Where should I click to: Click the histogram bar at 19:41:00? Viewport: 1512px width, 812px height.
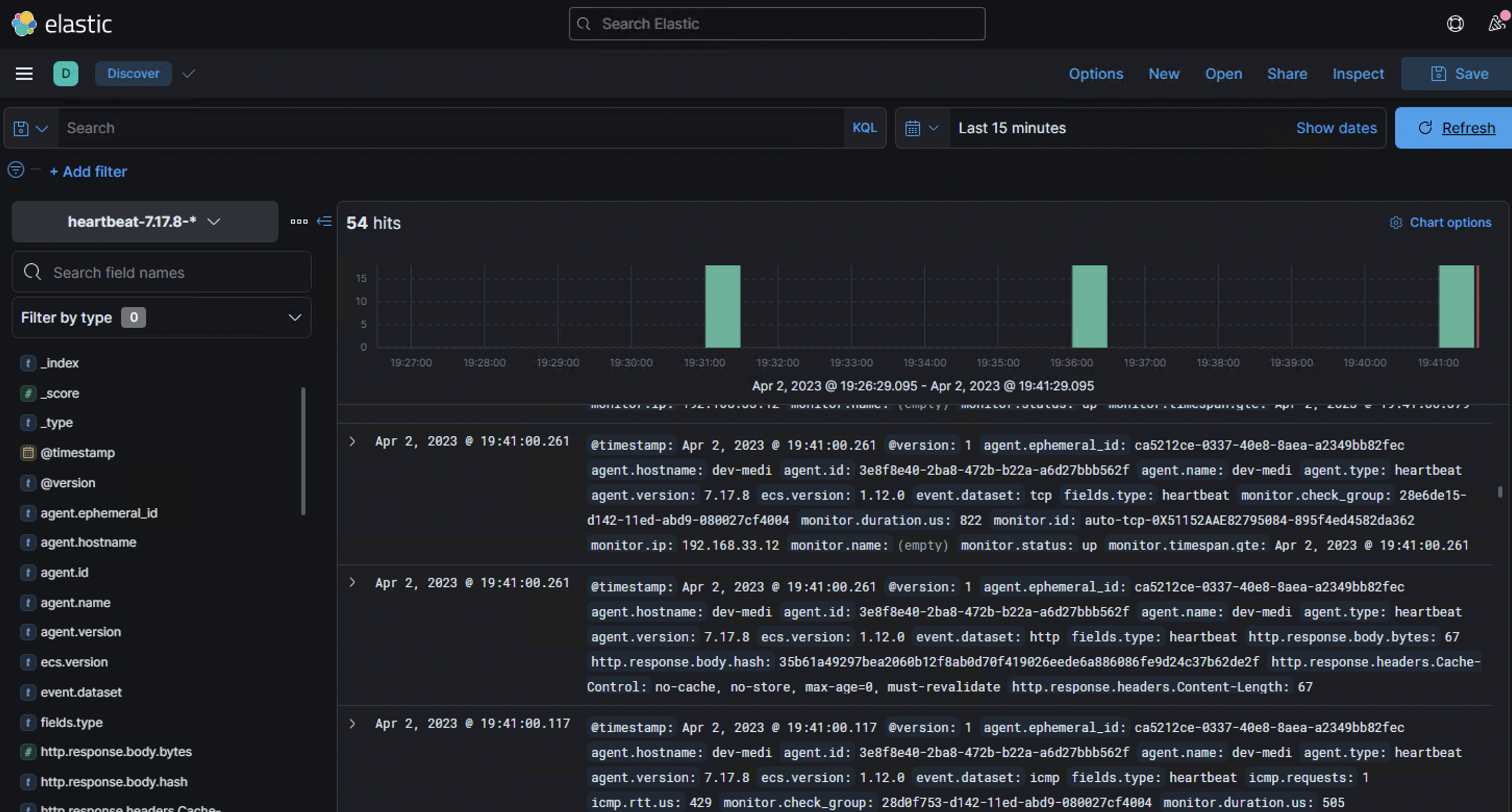(1456, 306)
